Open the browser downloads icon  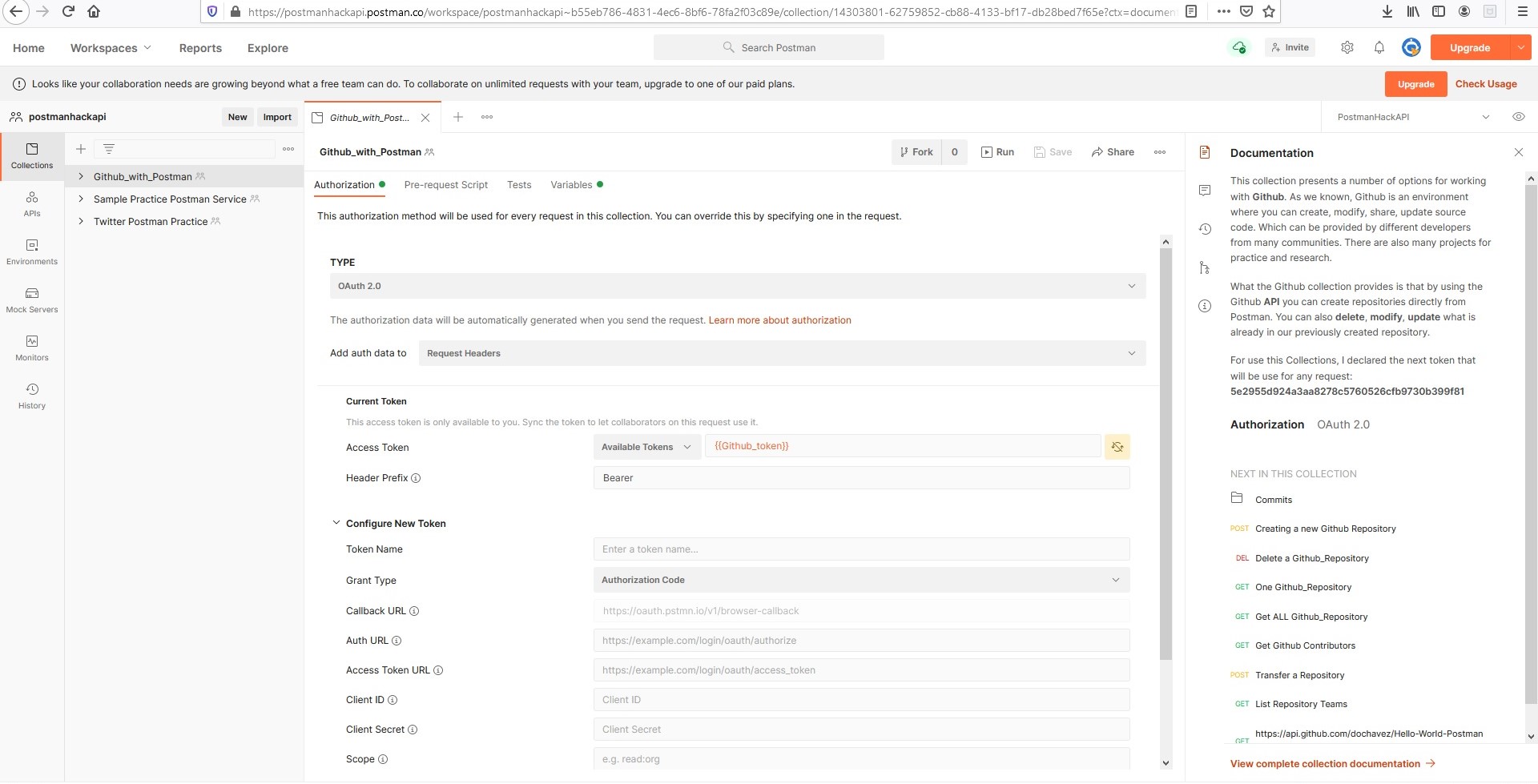[1387, 11]
